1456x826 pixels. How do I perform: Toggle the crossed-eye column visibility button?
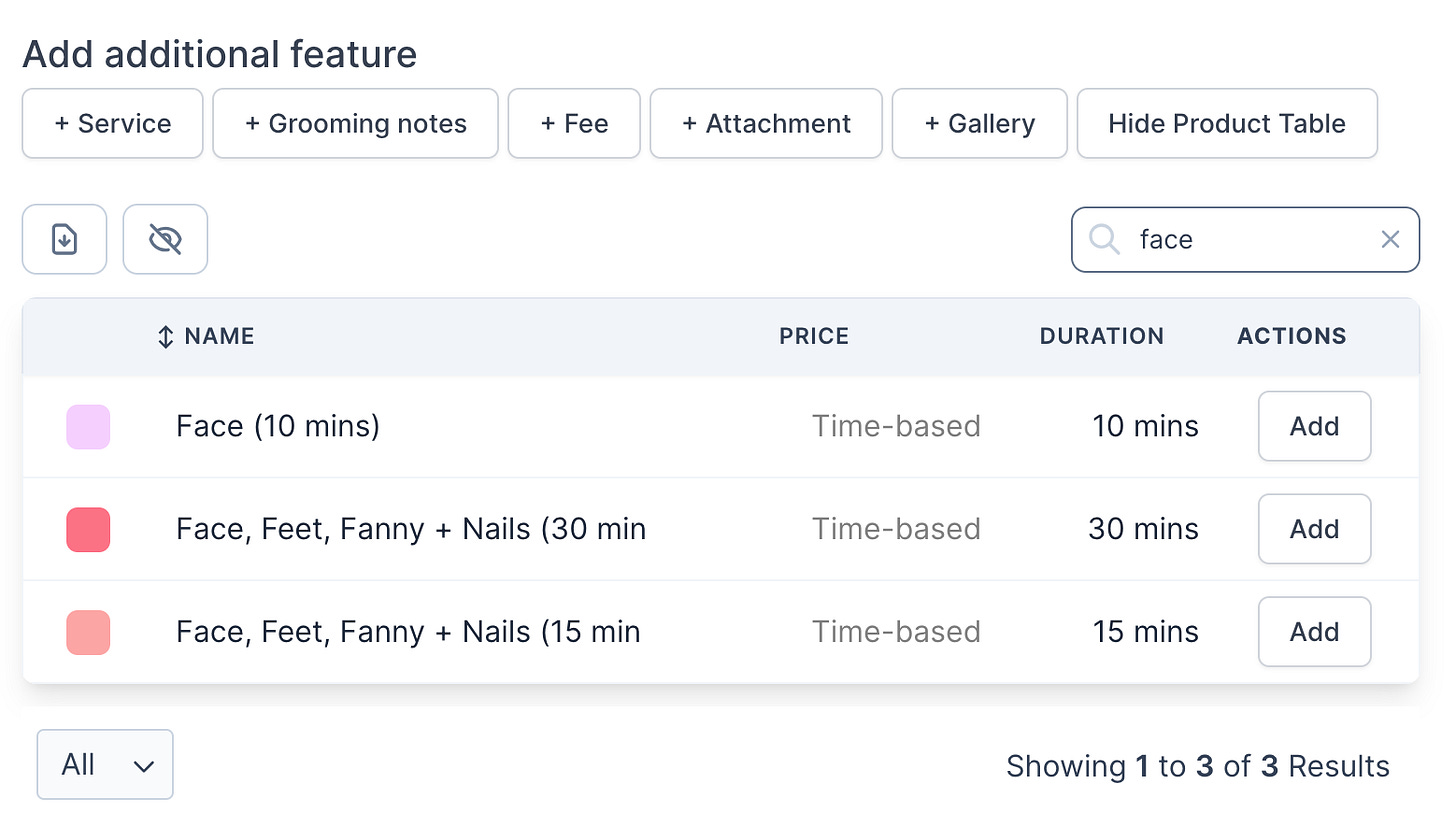tap(165, 239)
